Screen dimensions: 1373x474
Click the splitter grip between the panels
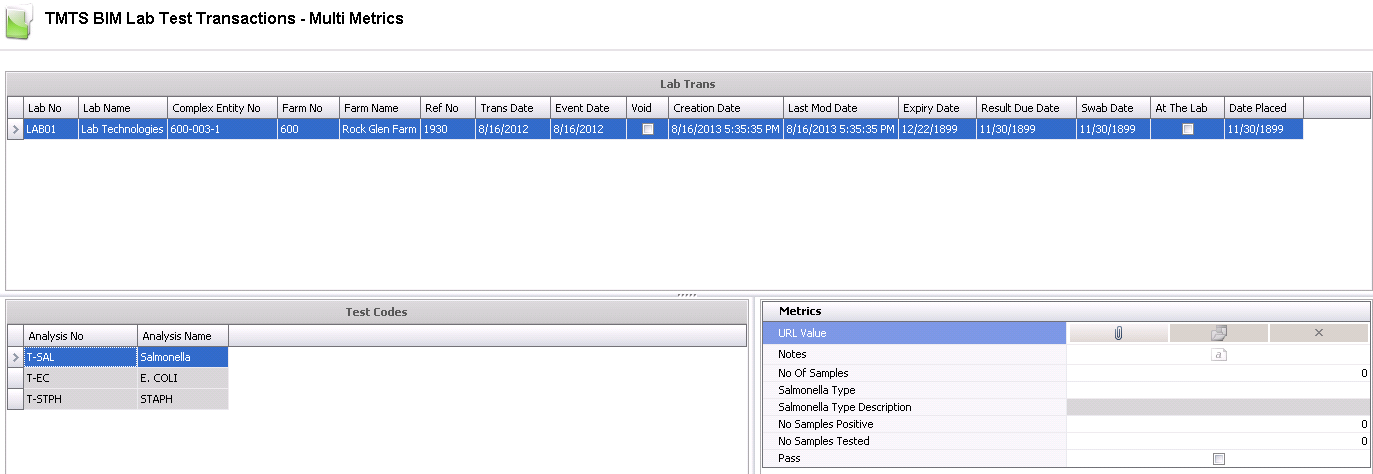[686, 295]
